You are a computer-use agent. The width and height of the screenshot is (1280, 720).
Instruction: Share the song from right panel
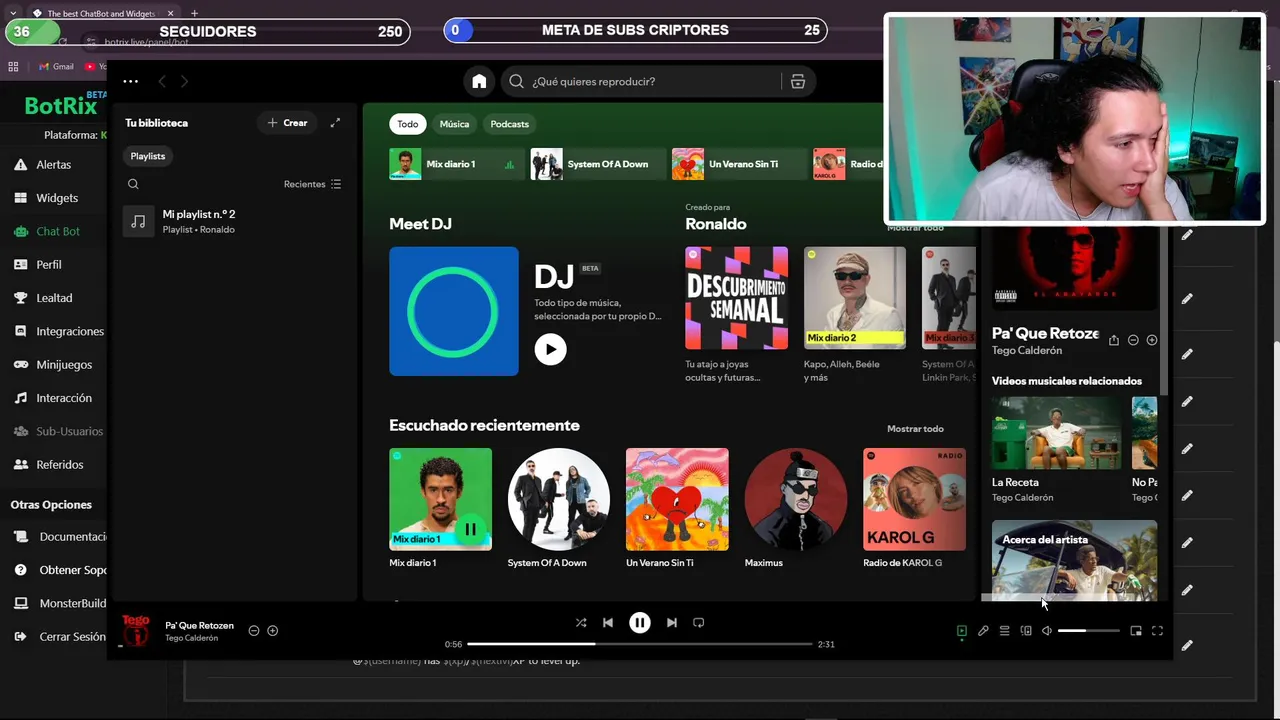(x=1114, y=340)
